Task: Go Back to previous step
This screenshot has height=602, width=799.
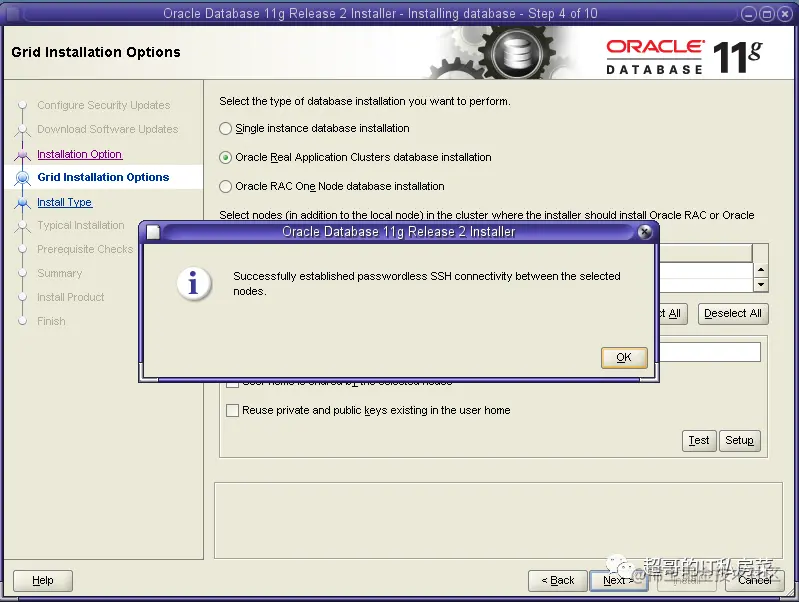Action: click(x=557, y=581)
